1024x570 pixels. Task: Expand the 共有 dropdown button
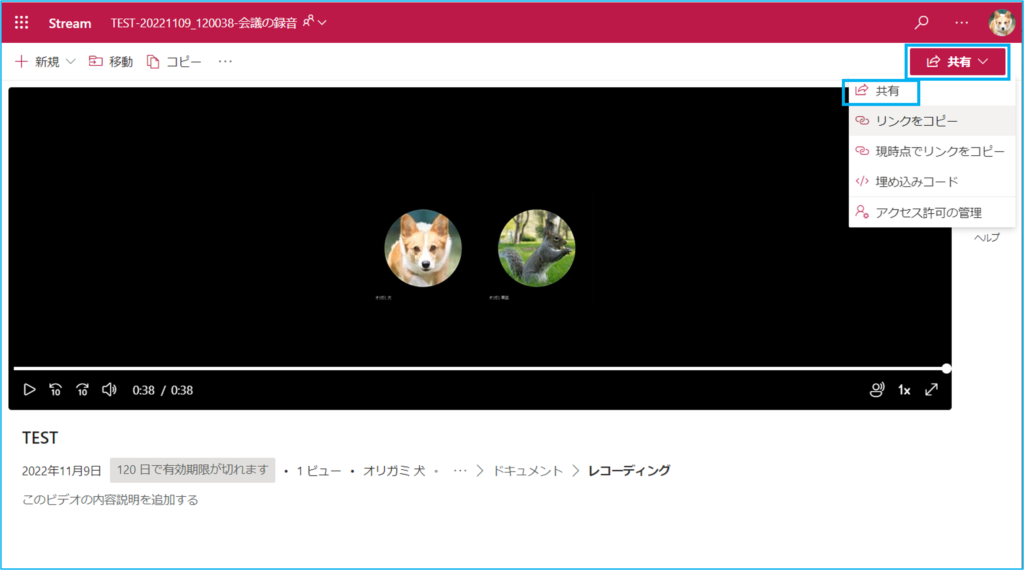(957, 62)
